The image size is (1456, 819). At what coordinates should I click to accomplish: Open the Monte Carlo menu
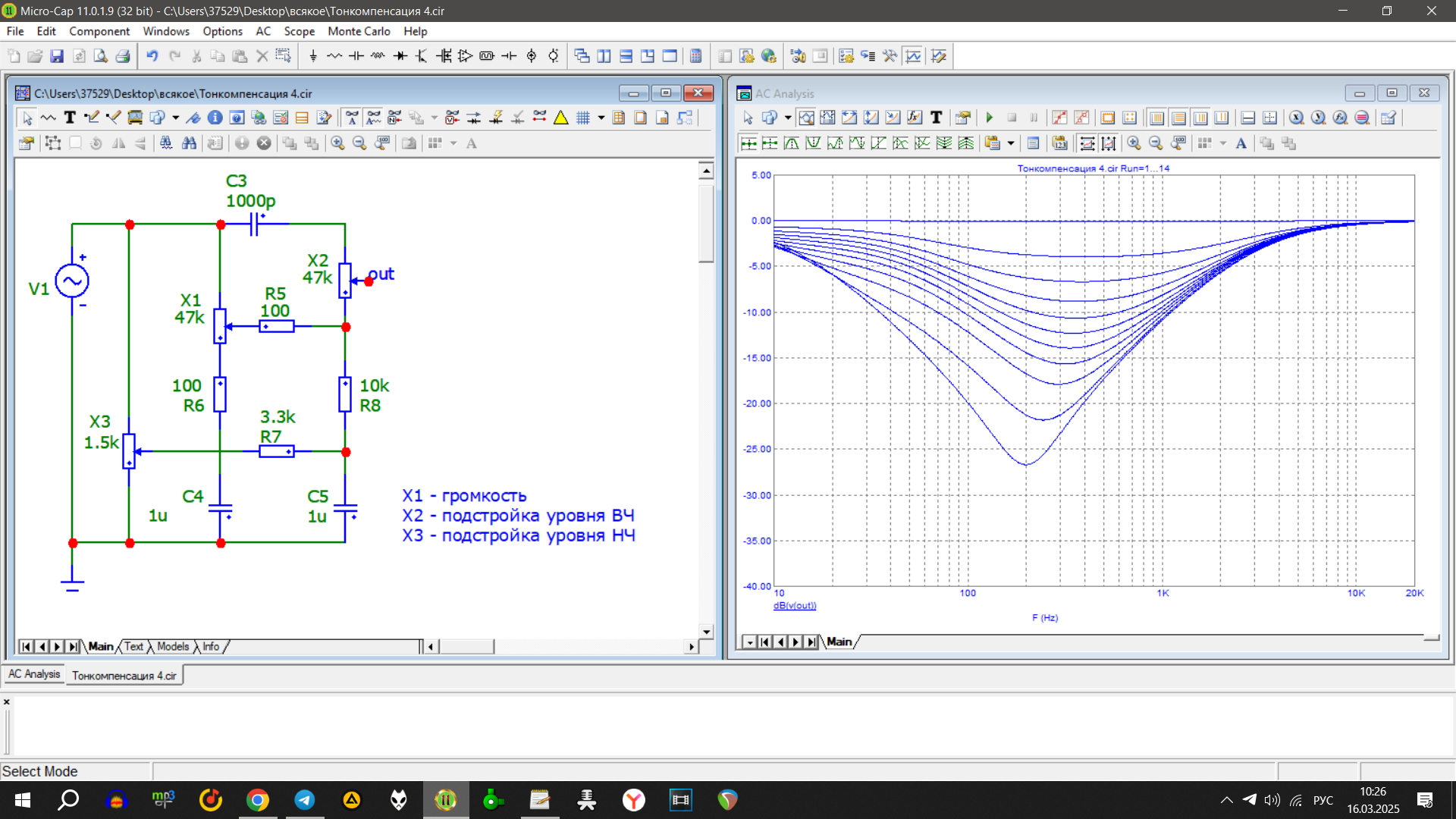pos(359,31)
